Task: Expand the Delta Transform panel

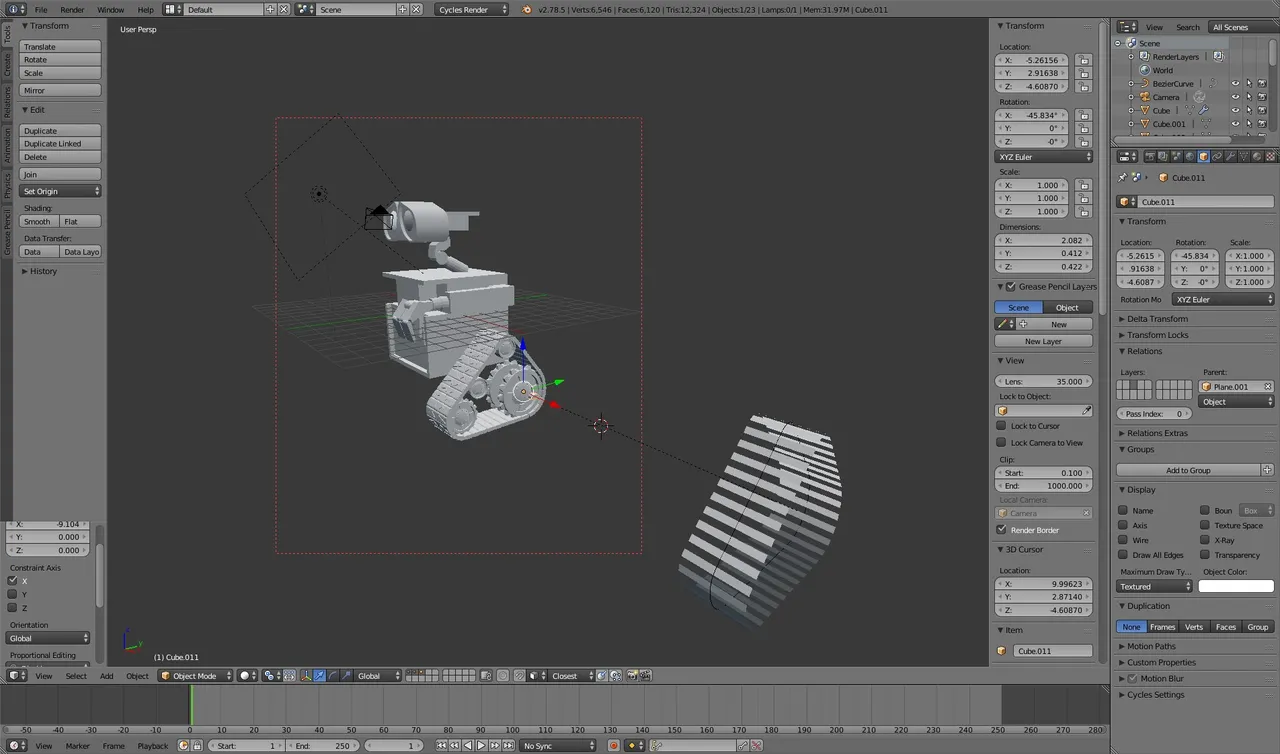Action: (x=1157, y=319)
